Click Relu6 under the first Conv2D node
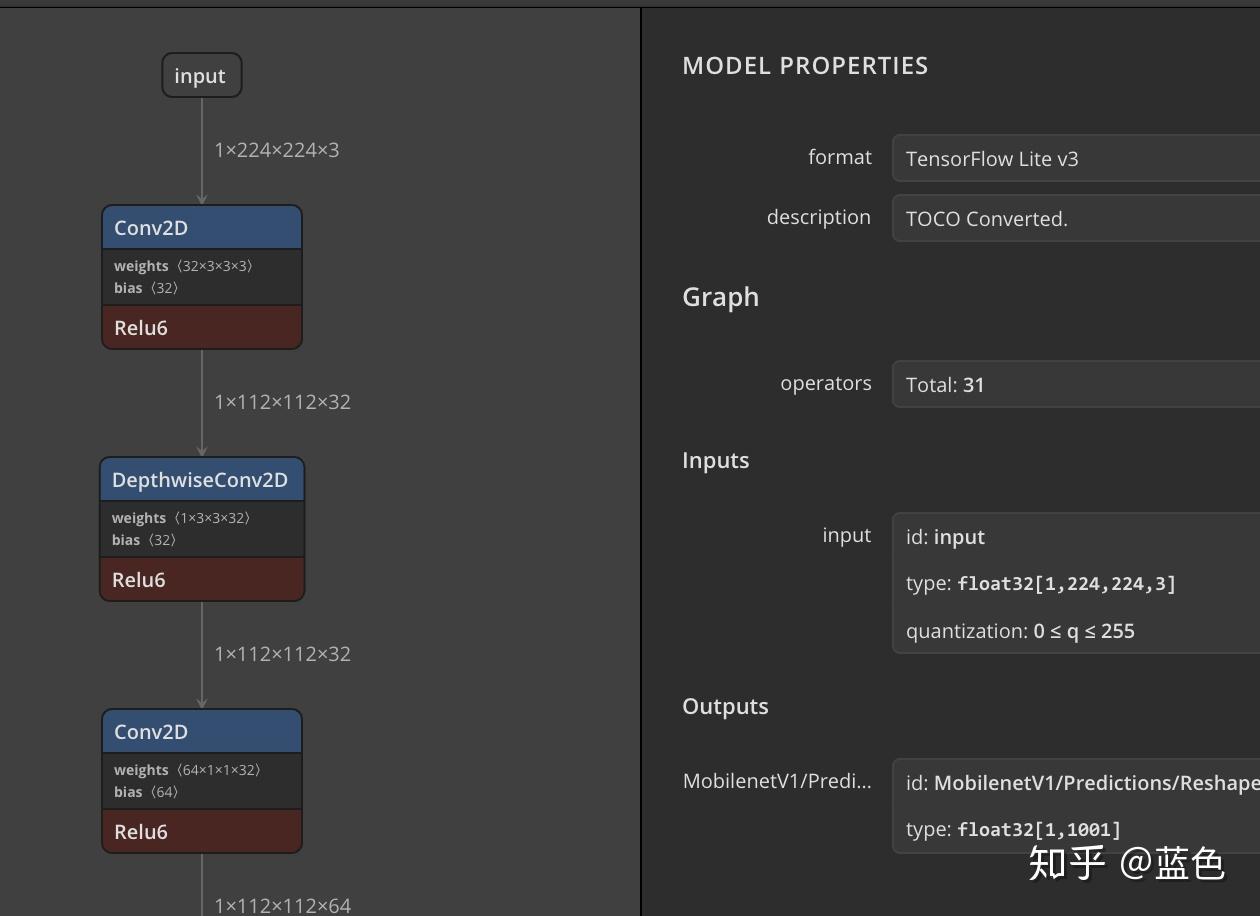The height and width of the screenshot is (916, 1260). point(201,328)
